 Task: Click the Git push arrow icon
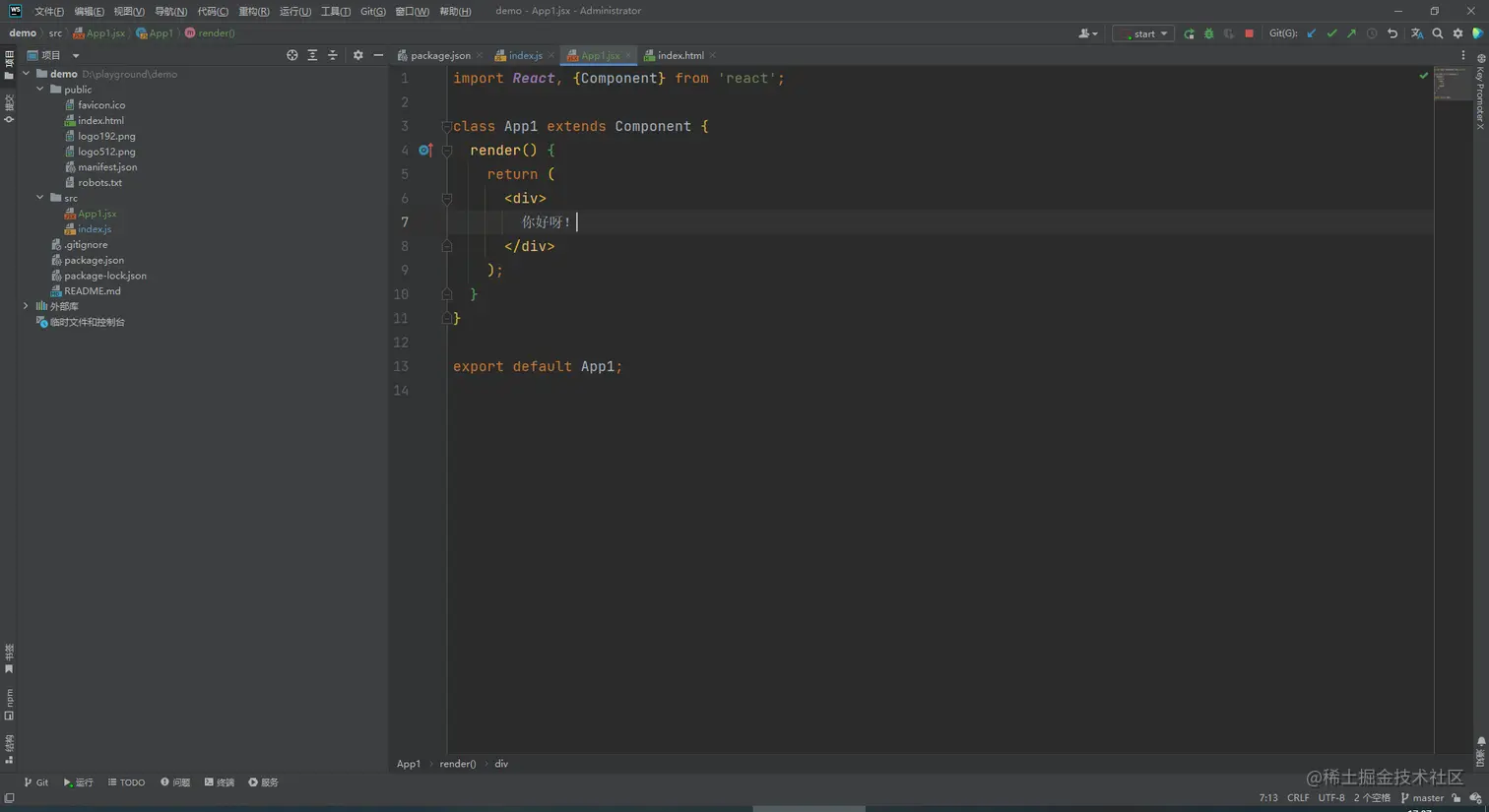coord(1351,33)
